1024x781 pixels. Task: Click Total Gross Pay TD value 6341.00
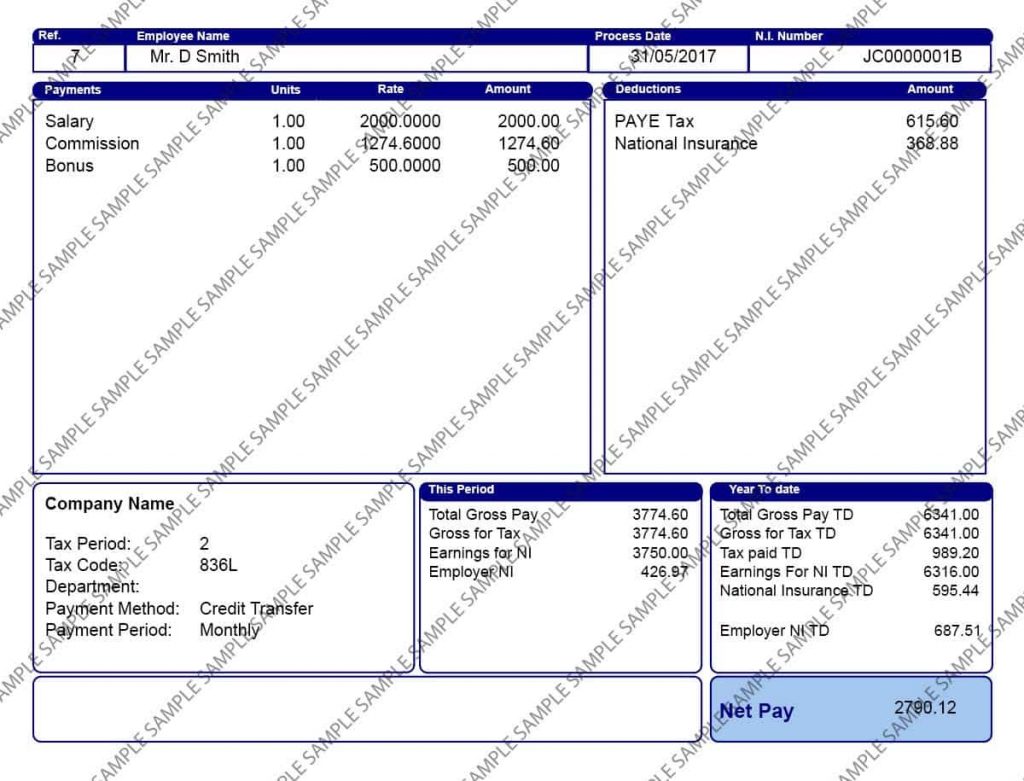coord(951,515)
